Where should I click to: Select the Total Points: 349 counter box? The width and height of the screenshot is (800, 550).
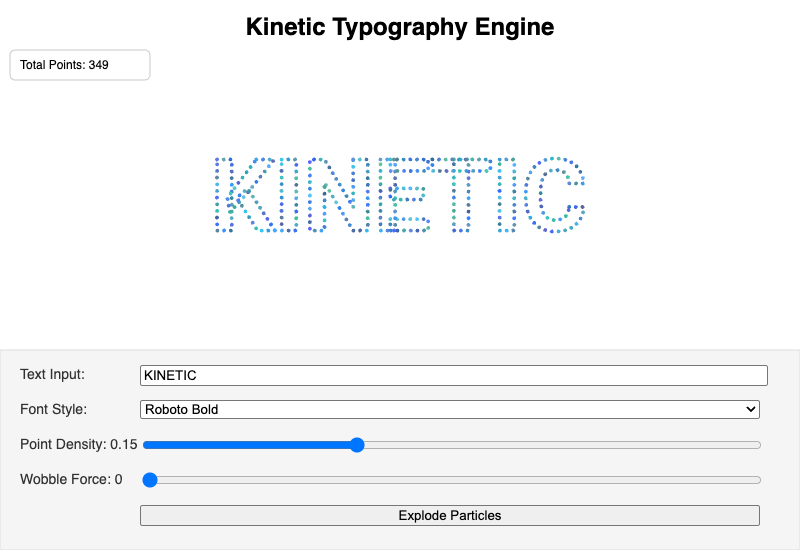click(80, 65)
